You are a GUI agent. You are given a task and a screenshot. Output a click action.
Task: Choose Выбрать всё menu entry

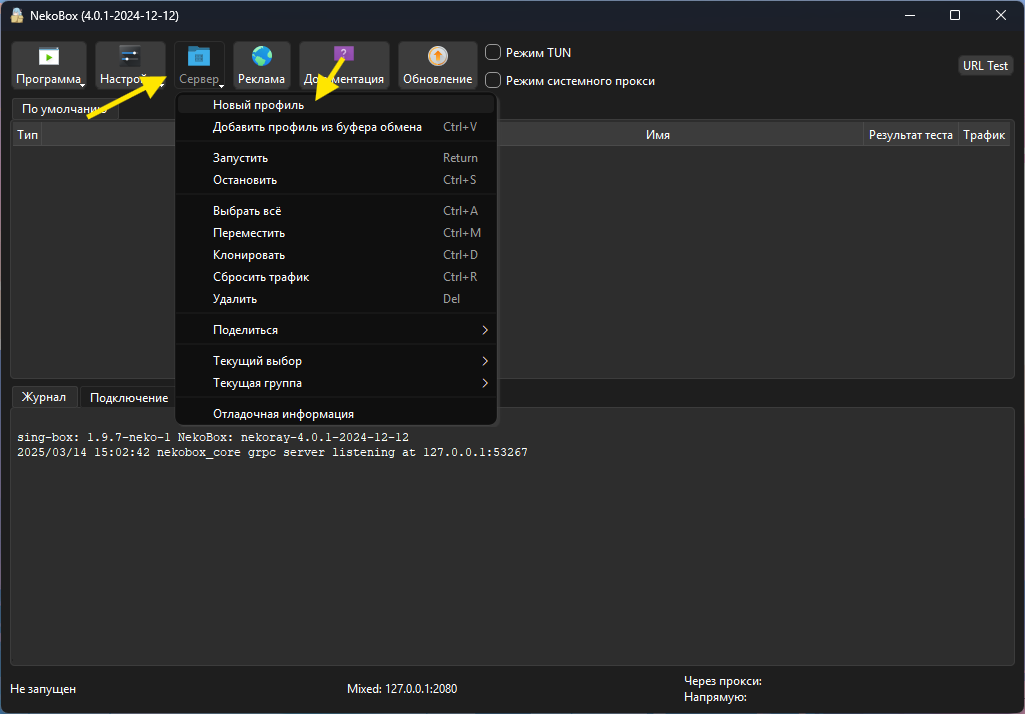(336, 211)
